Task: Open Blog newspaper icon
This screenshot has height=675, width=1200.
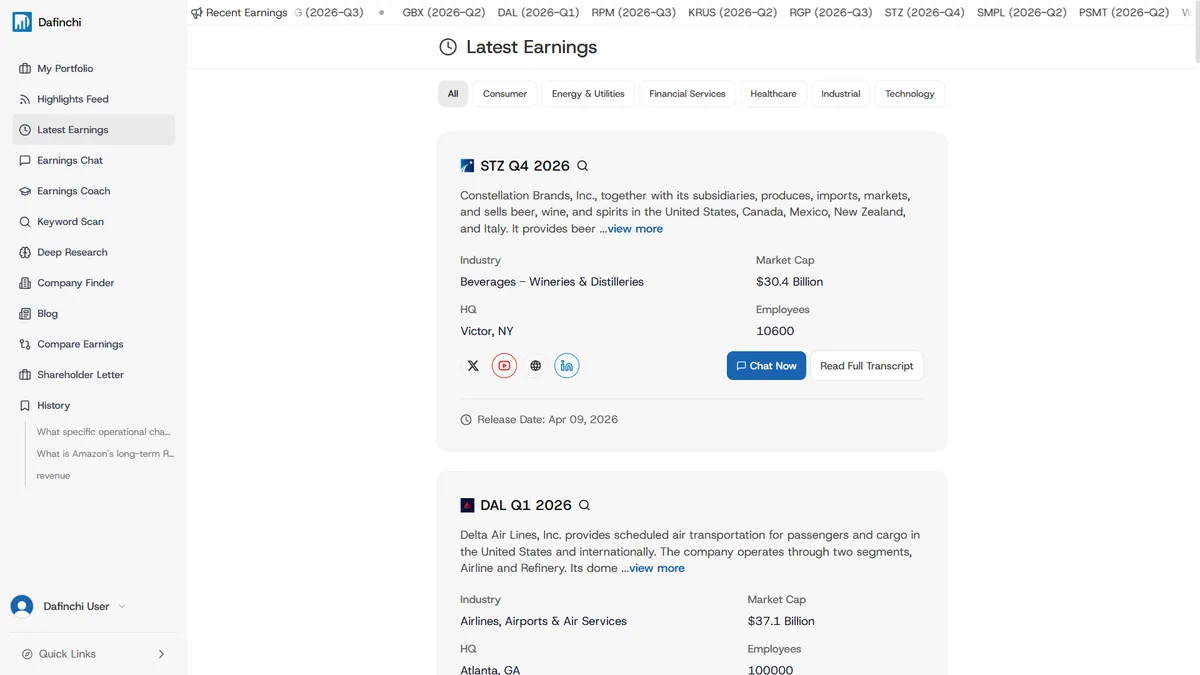Action: [25, 314]
